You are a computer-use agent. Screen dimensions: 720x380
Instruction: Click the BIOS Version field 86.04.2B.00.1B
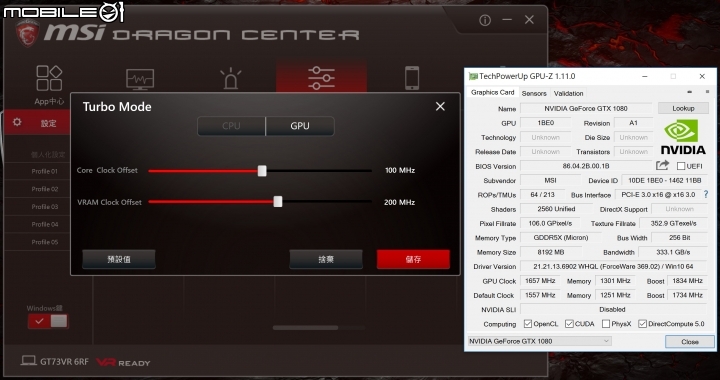(586, 166)
